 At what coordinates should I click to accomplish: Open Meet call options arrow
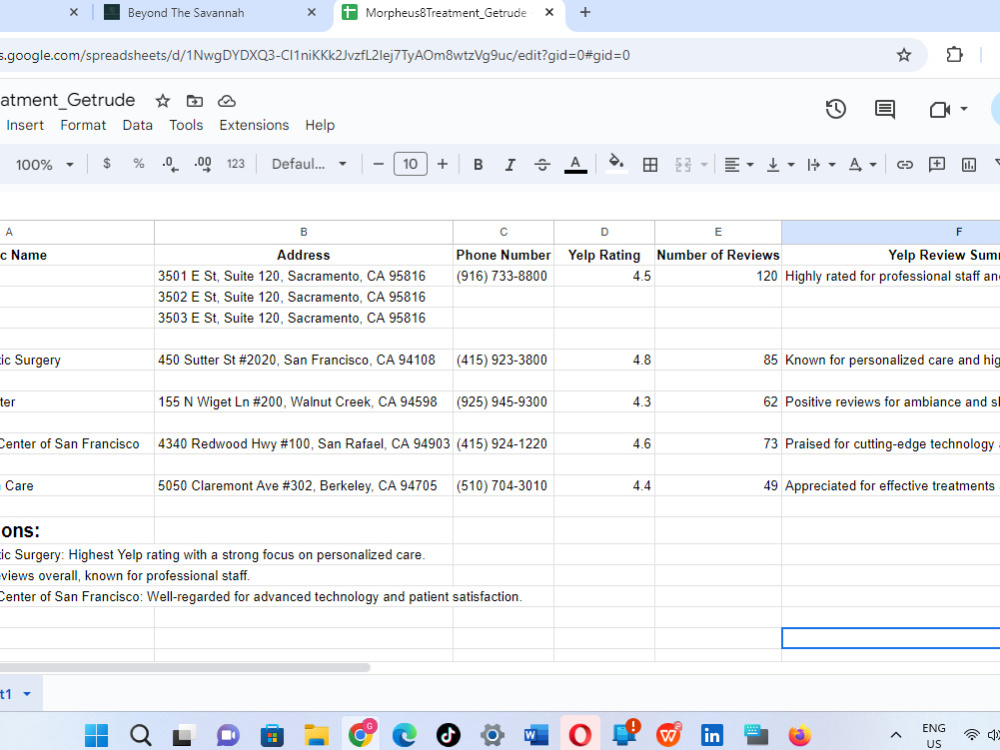click(964, 109)
